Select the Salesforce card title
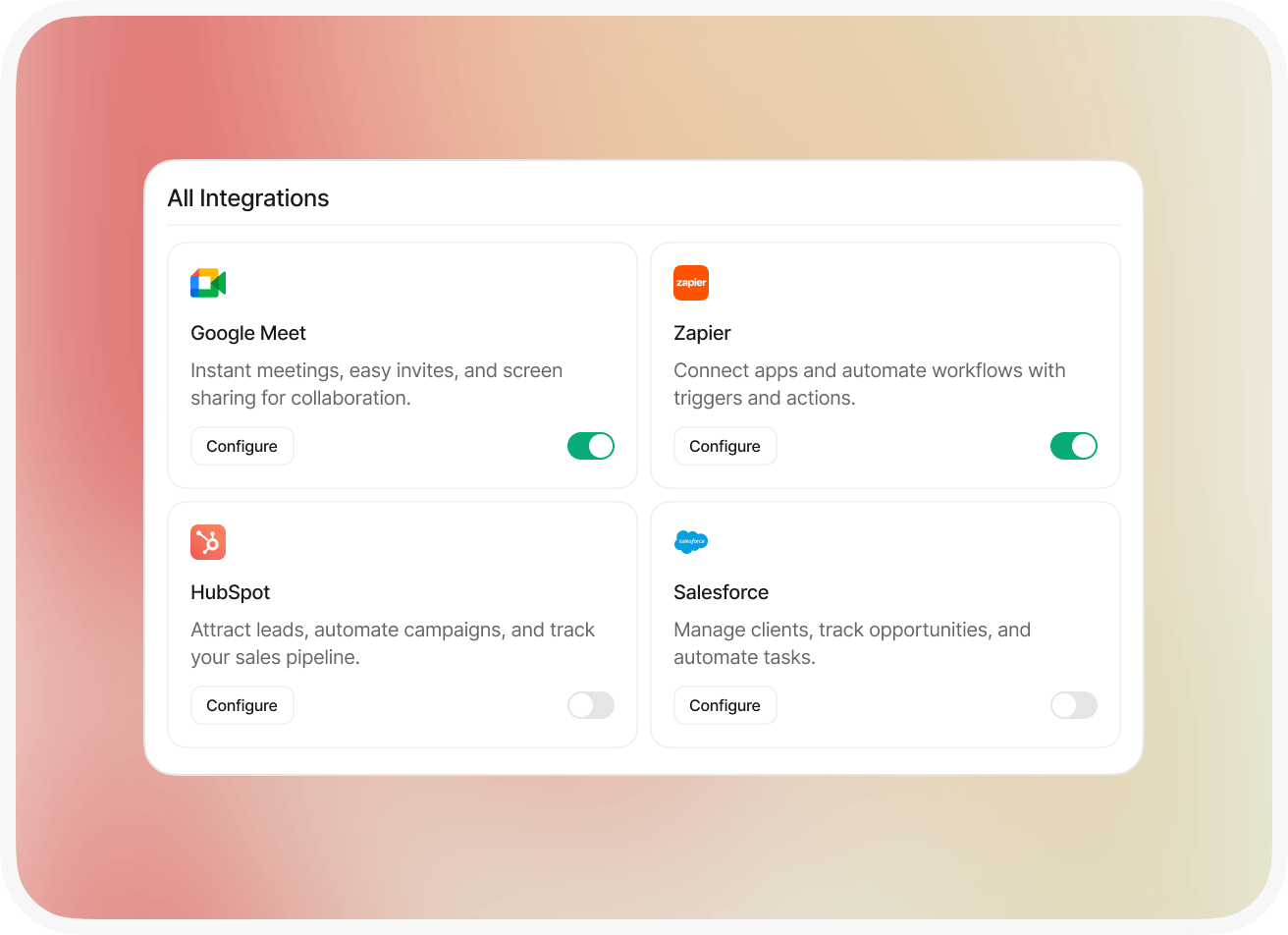This screenshot has width=1288, height=935. pyautogui.click(x=721, y=592)
